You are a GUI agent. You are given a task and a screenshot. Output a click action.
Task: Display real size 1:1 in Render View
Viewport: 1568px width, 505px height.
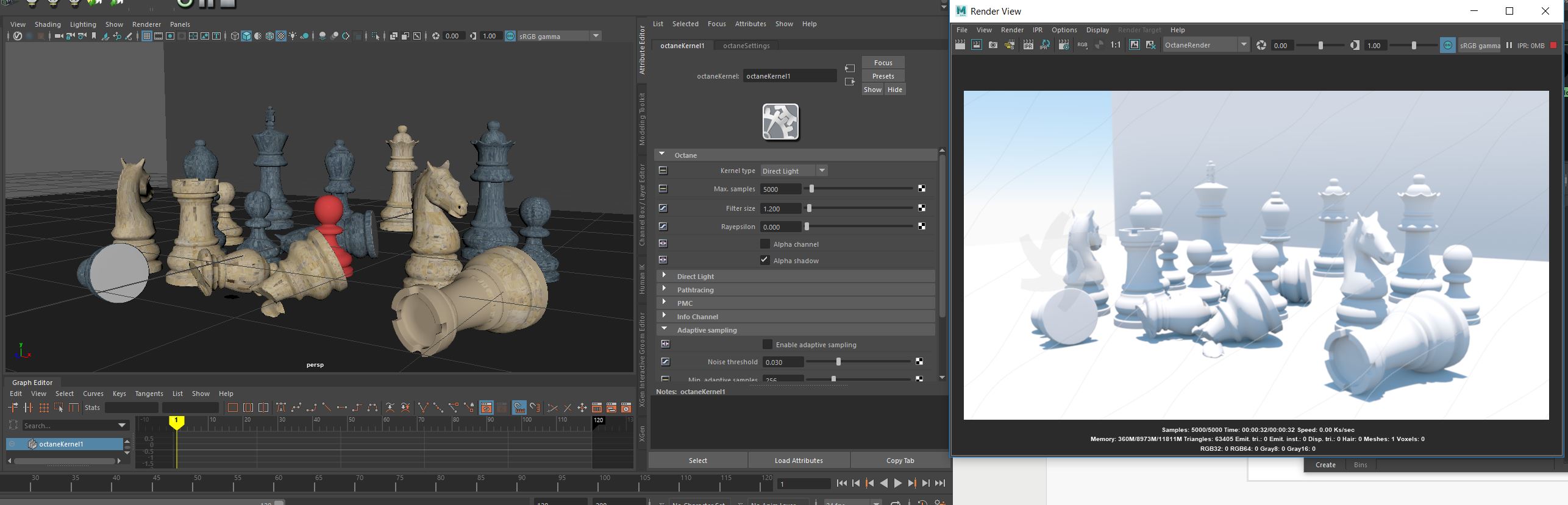[x=1116, y=45]
